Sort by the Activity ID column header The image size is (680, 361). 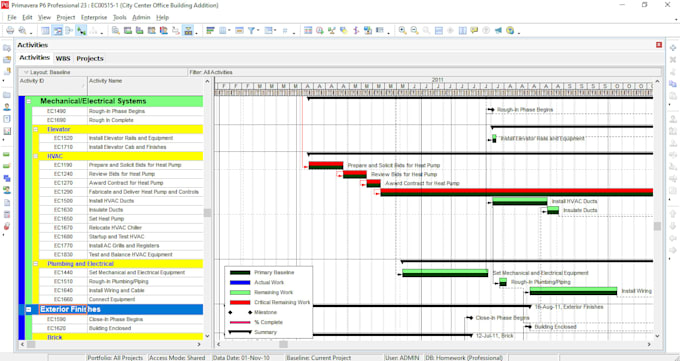click(x=52, y=85)
